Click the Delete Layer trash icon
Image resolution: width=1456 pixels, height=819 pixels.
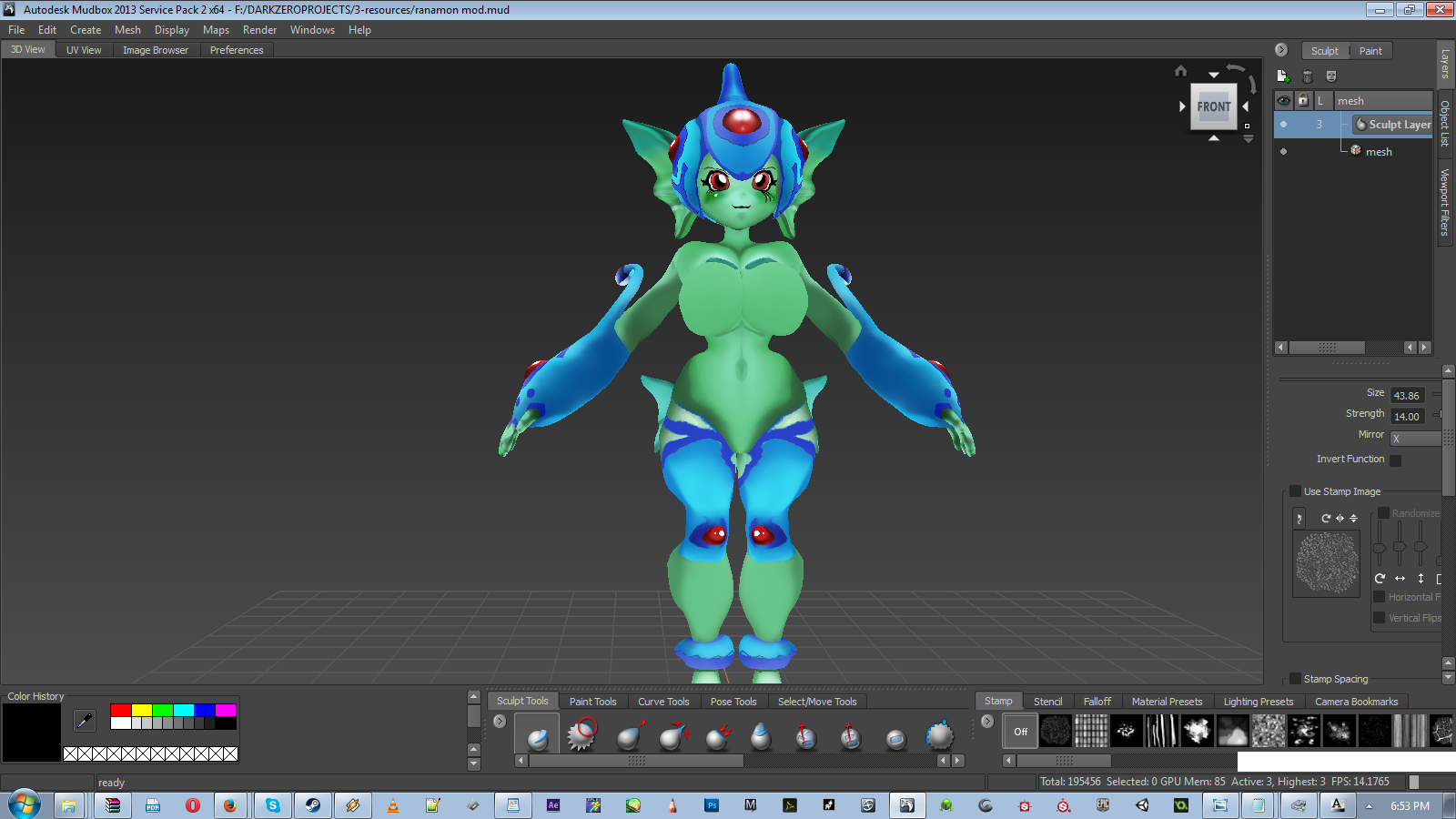point(1308,76)
